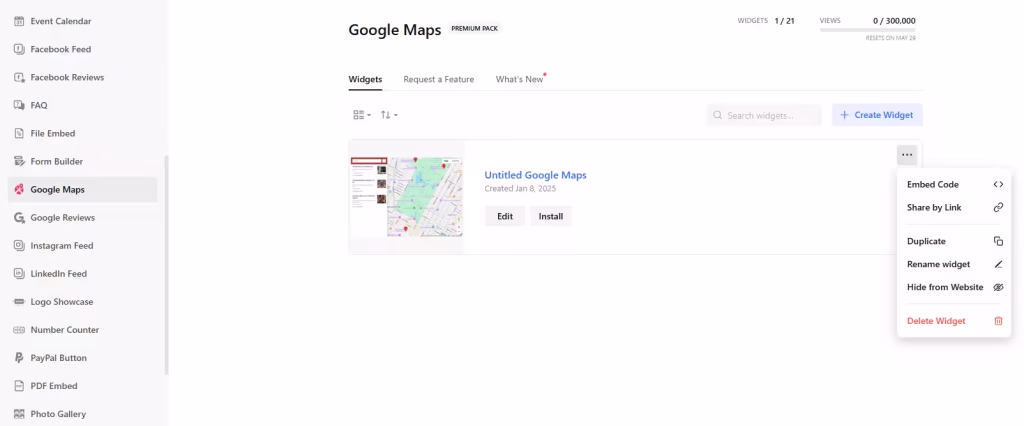Click the PayPal Button sidebar icon

tap(20, 358)
